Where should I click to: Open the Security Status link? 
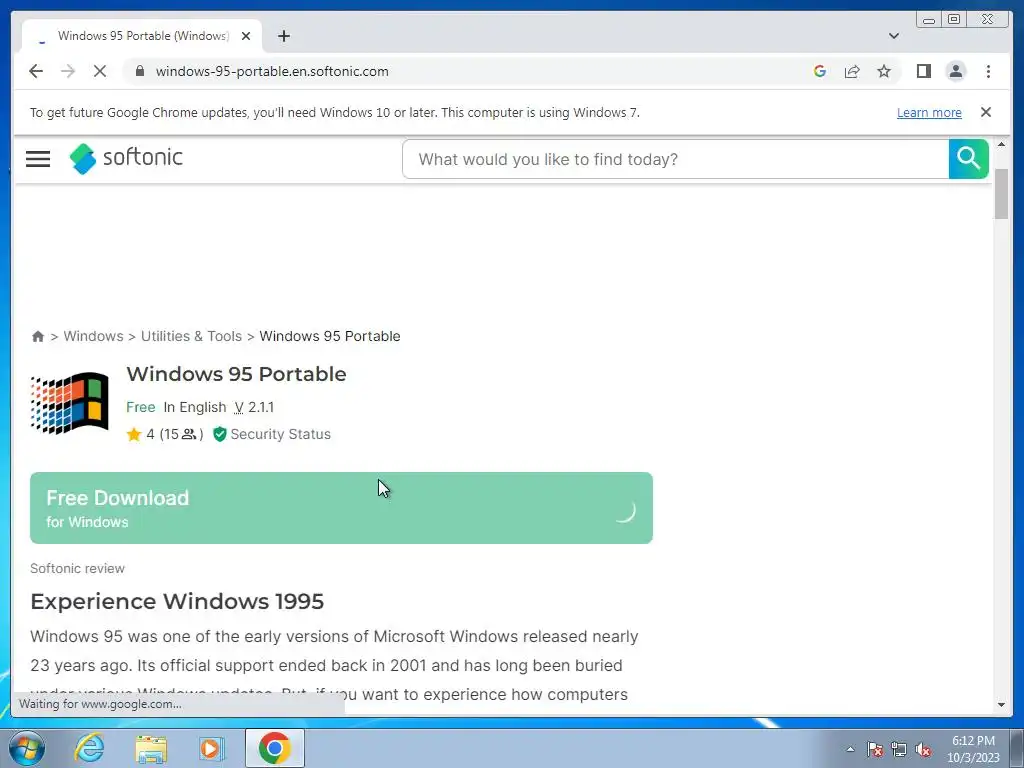pos(280,434)
